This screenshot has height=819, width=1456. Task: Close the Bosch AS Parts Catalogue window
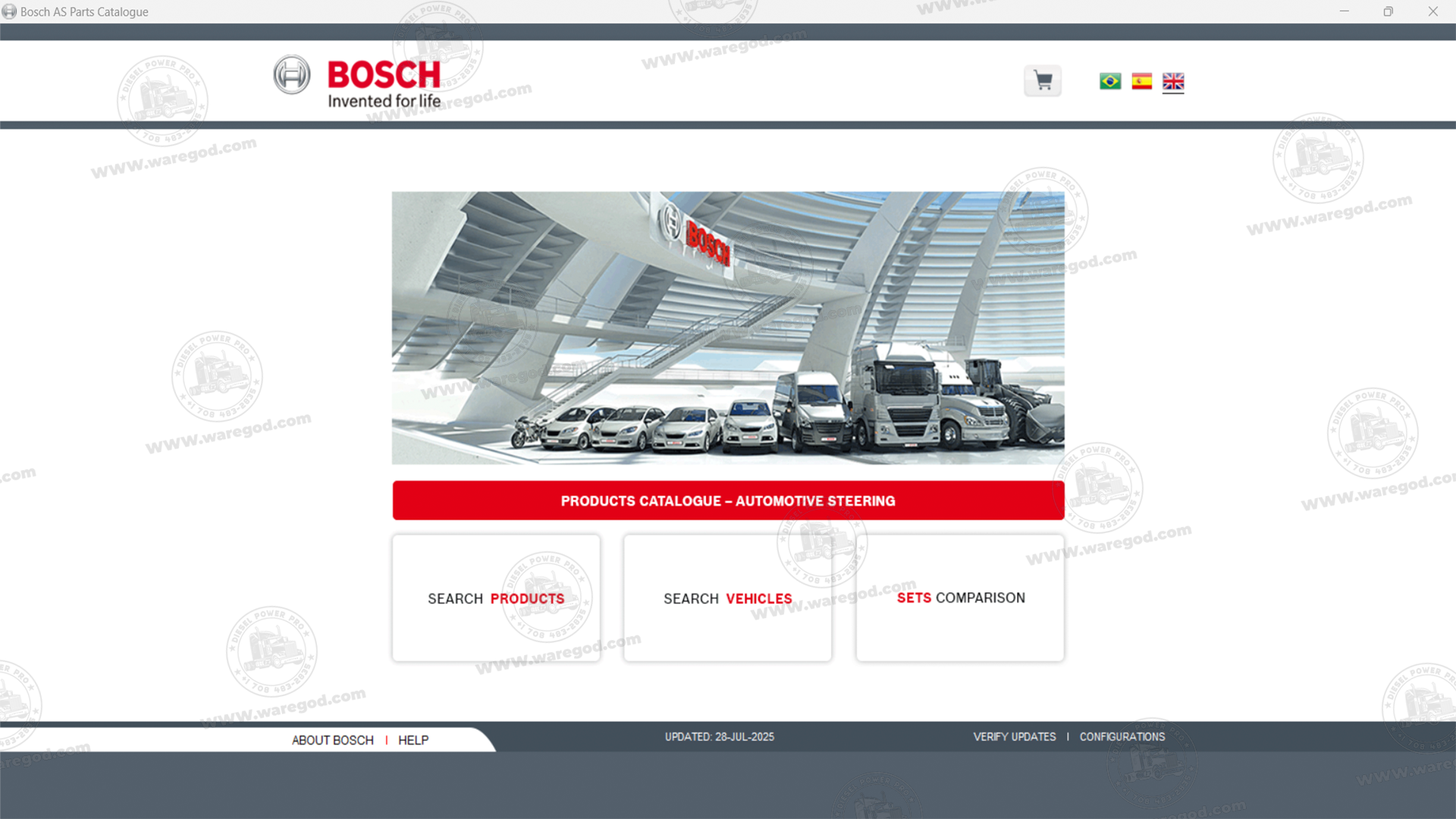[1433, 11]
